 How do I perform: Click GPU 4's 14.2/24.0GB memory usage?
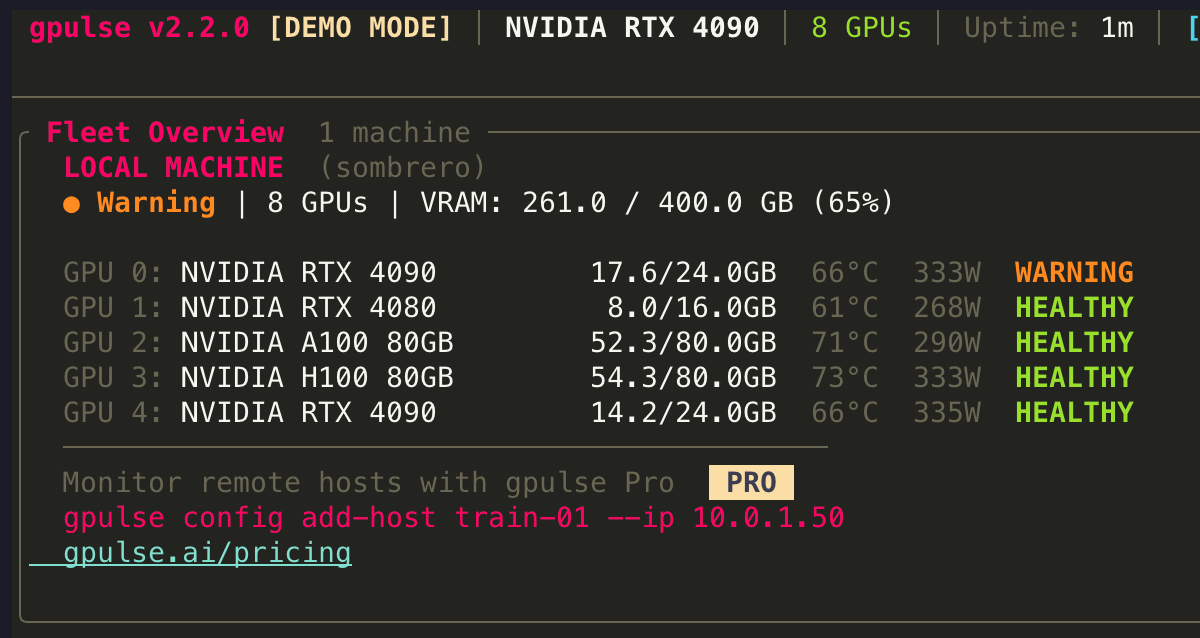(683, 412)
